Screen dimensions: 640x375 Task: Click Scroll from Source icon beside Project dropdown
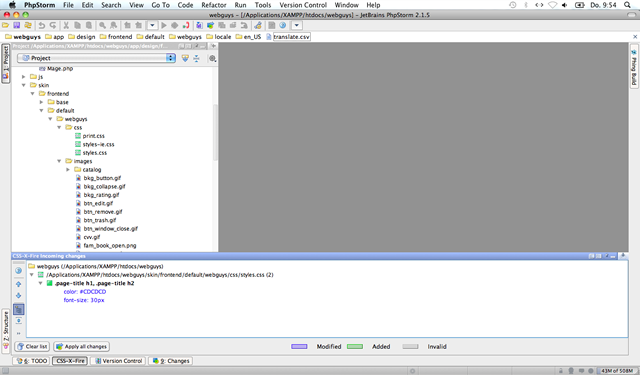point(185,58)
